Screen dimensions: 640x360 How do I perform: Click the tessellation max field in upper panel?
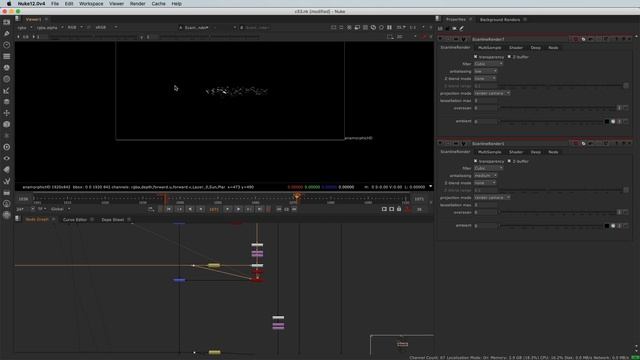click(486, 101)
